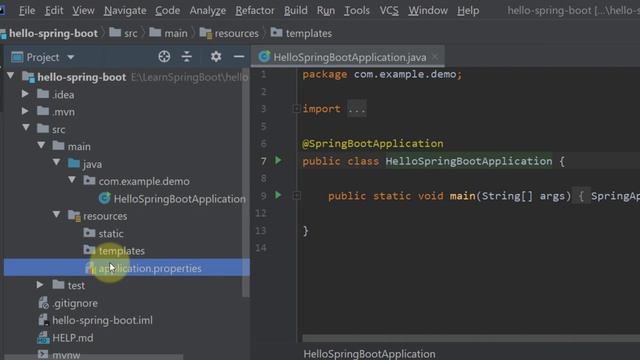Click the Project view window icon

click(17, 57)
